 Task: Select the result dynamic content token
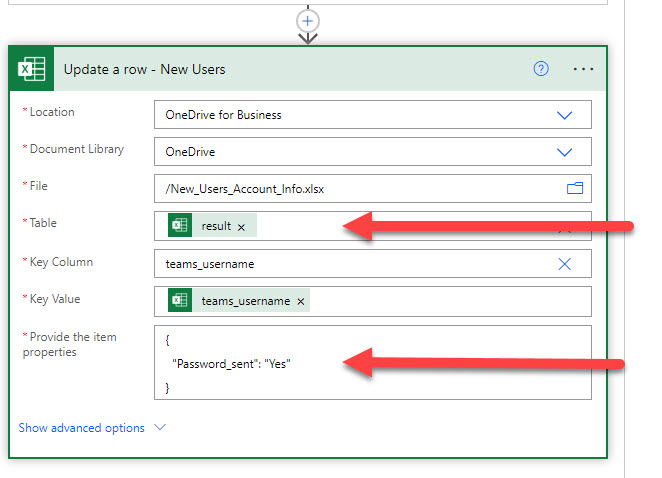point(215,227)
